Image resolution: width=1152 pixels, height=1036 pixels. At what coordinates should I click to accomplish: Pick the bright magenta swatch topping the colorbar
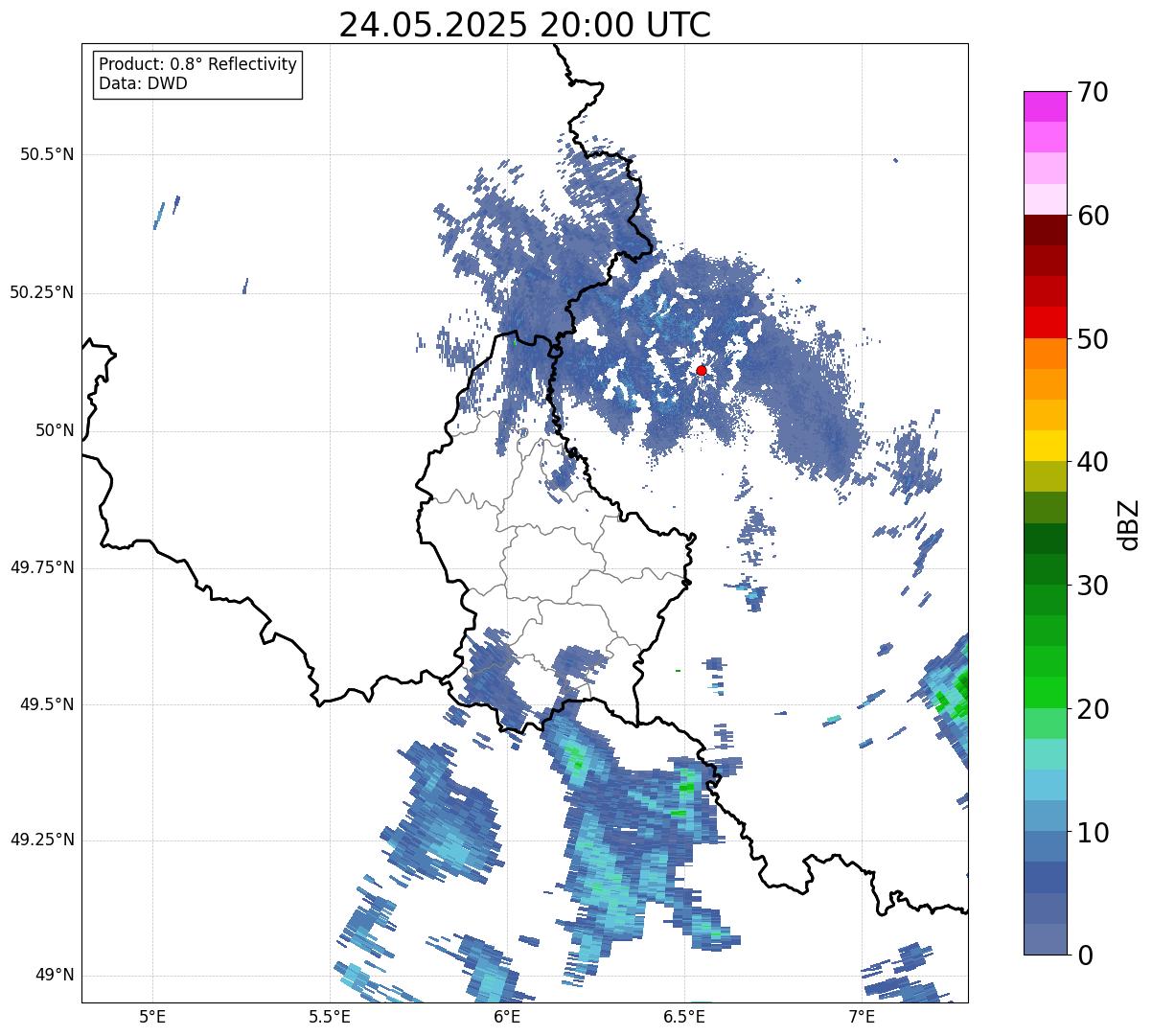tap(1045, 106)
